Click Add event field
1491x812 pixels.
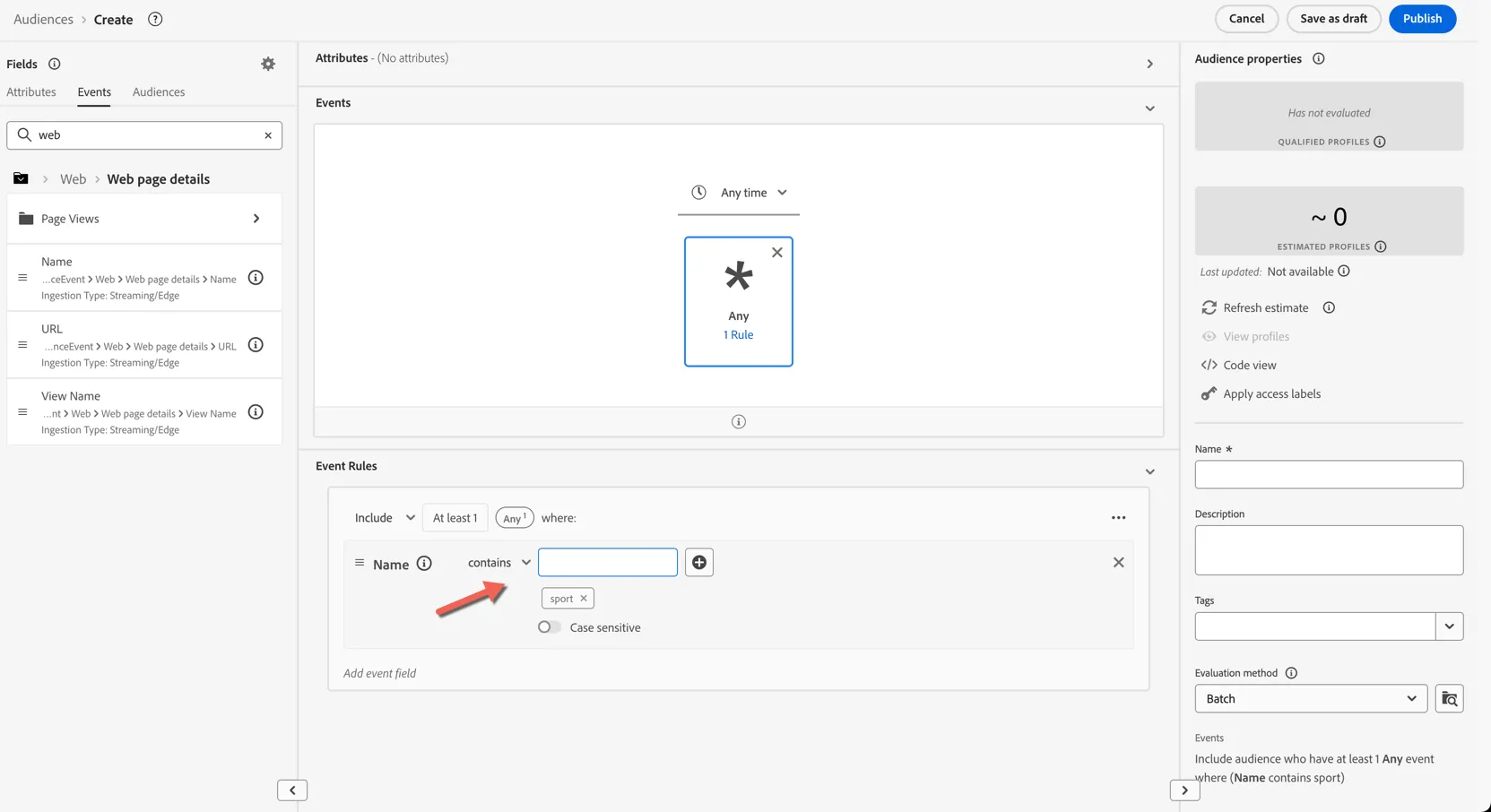(x=379, y=673)
